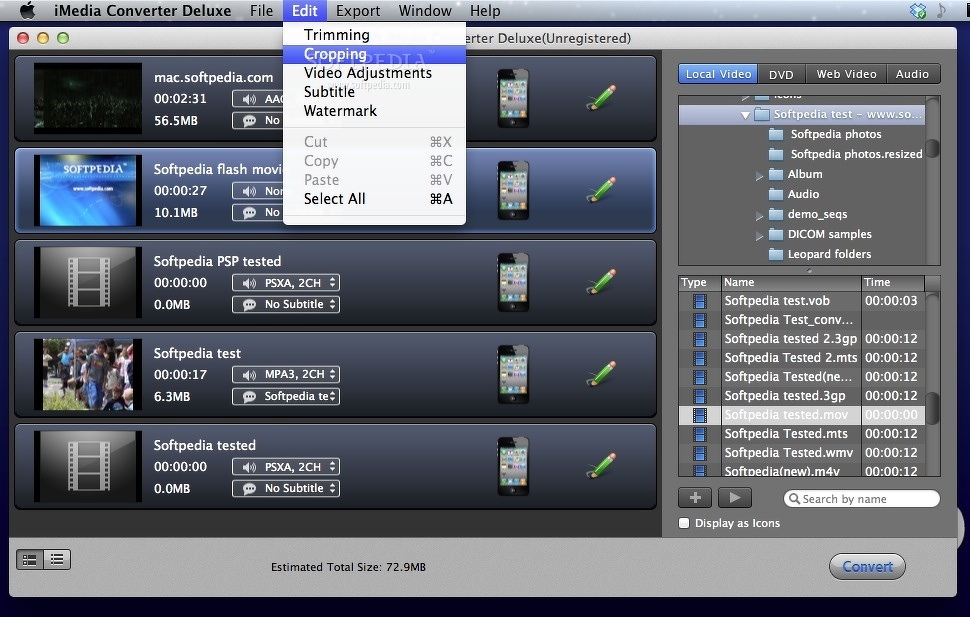Click the green pencil edit icon for Softpedia tested
The width and height of the screenshot is (970, 617).
[601, 467]
